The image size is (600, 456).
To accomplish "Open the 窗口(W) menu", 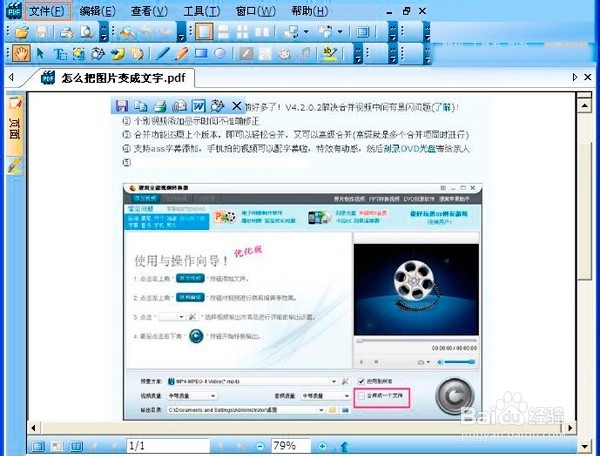I will pyautogui.click(x=255, y=11).
